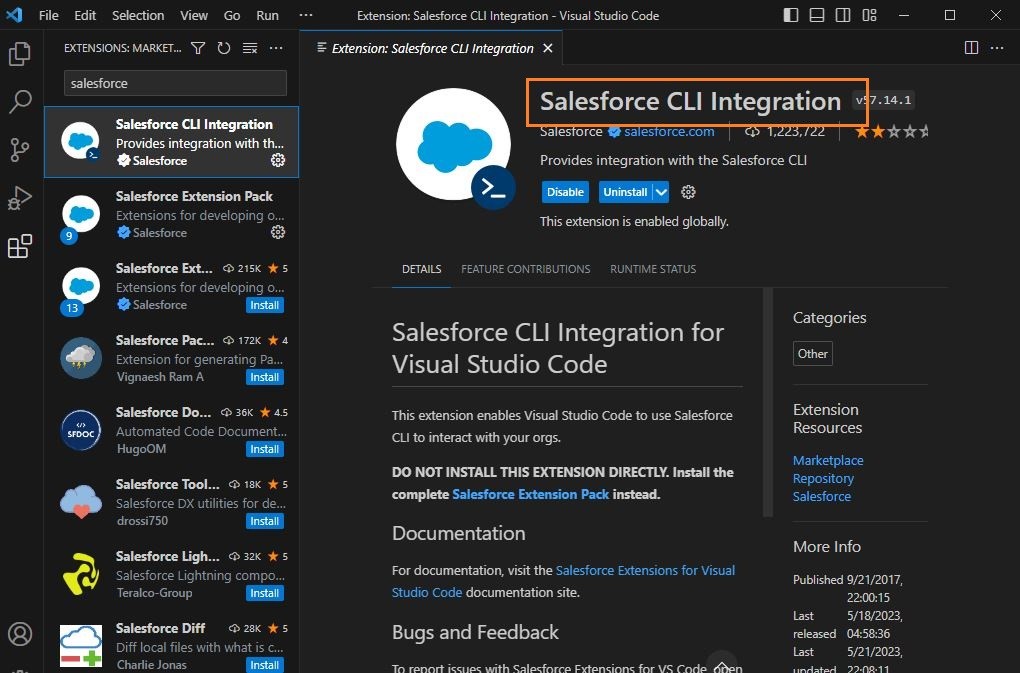Click the extension search input field
This screenshot has width=1020, height=673.
pyautogui.click(x=175, y=83)
